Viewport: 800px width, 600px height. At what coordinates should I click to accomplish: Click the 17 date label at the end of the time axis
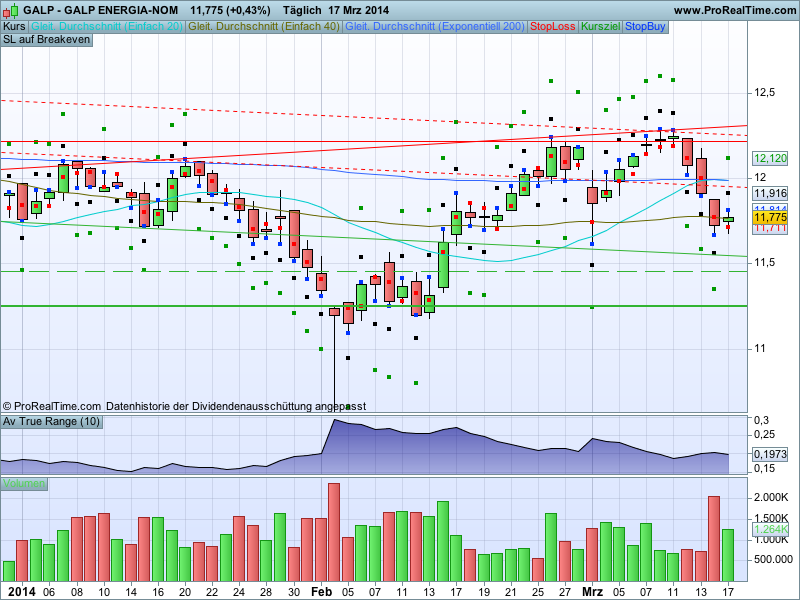[728, 592]
